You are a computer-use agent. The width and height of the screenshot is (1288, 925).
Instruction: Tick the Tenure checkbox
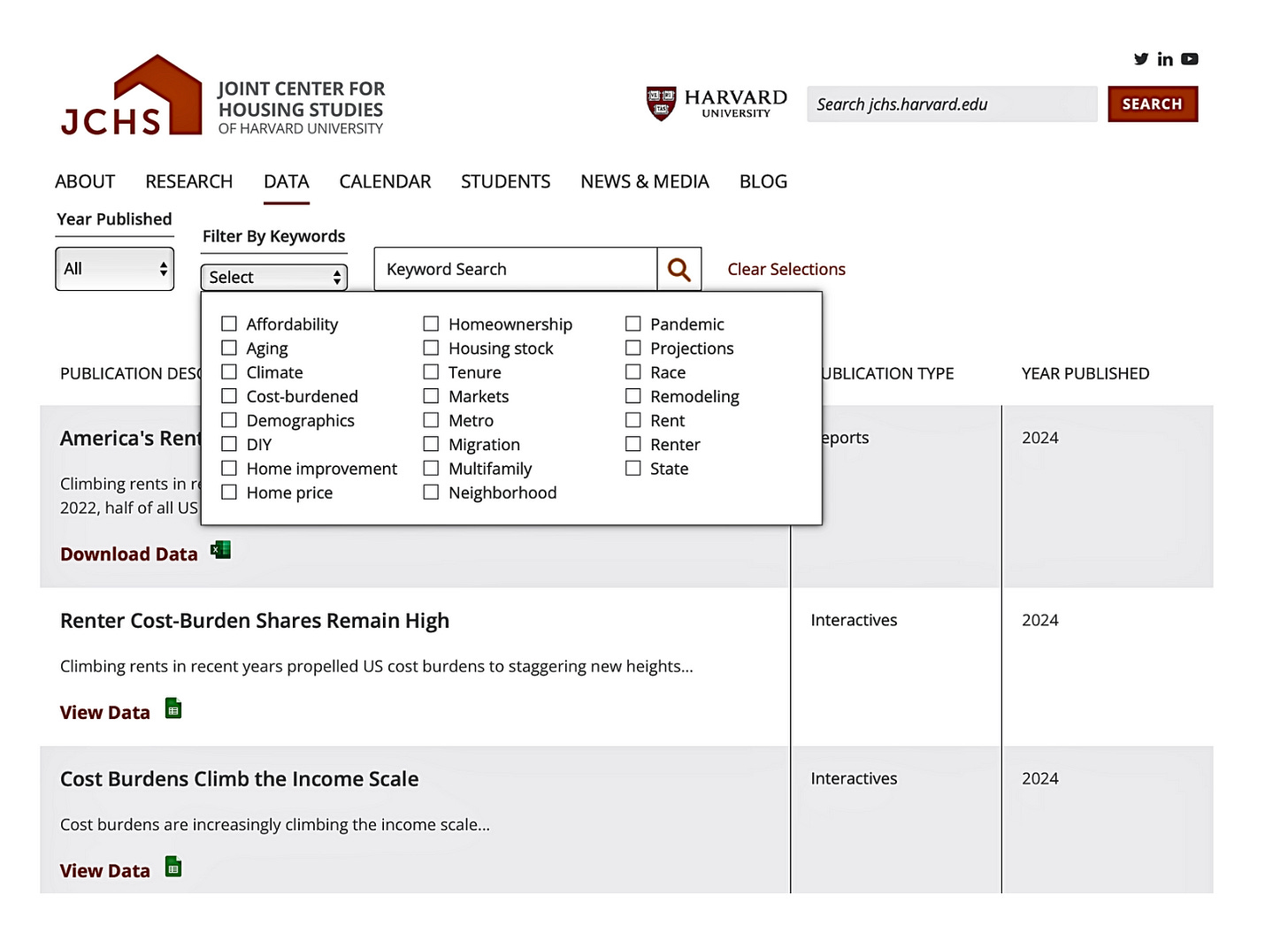[431, 371]
